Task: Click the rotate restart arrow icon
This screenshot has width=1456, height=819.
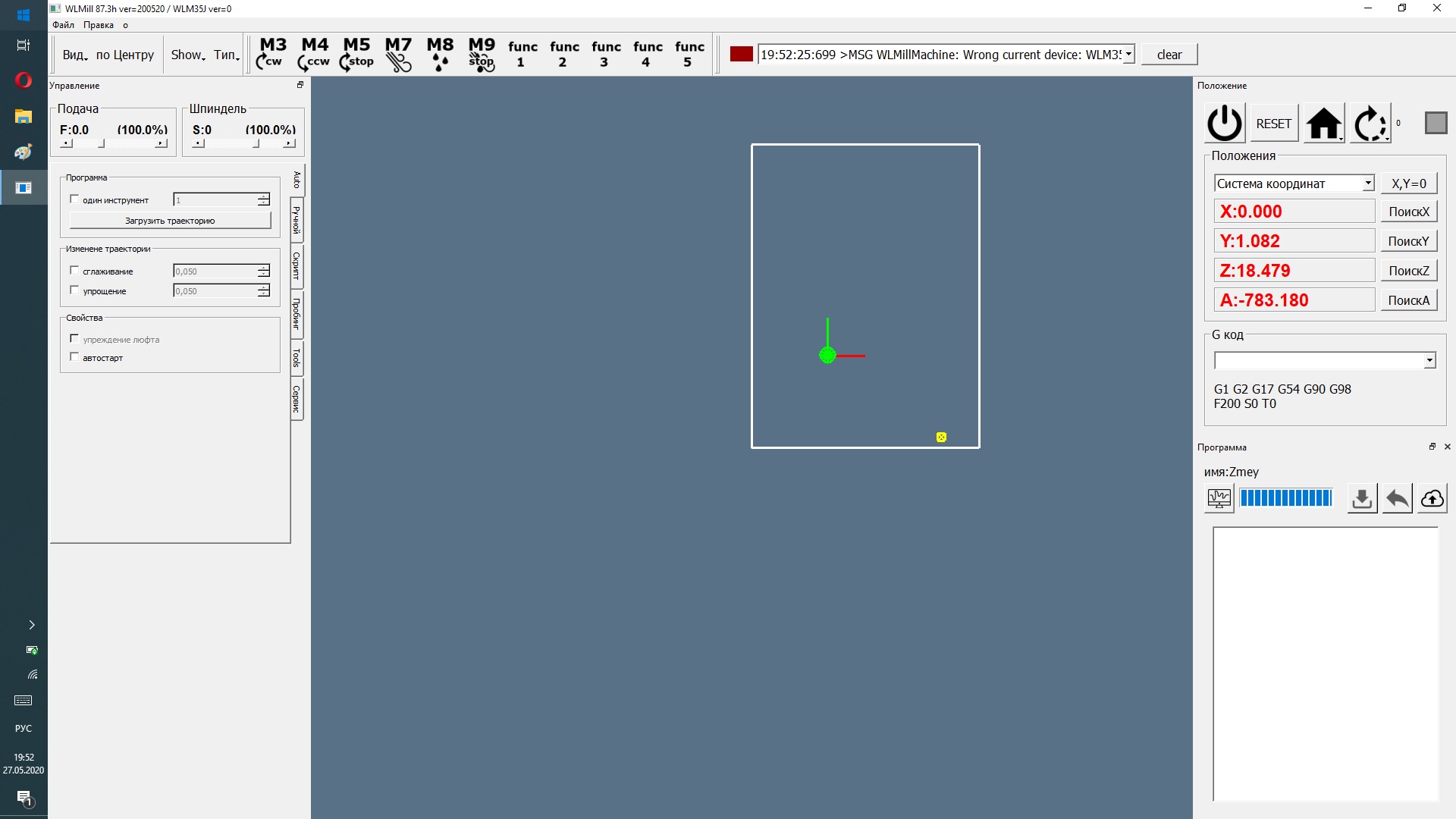Action: point(1370,124)
